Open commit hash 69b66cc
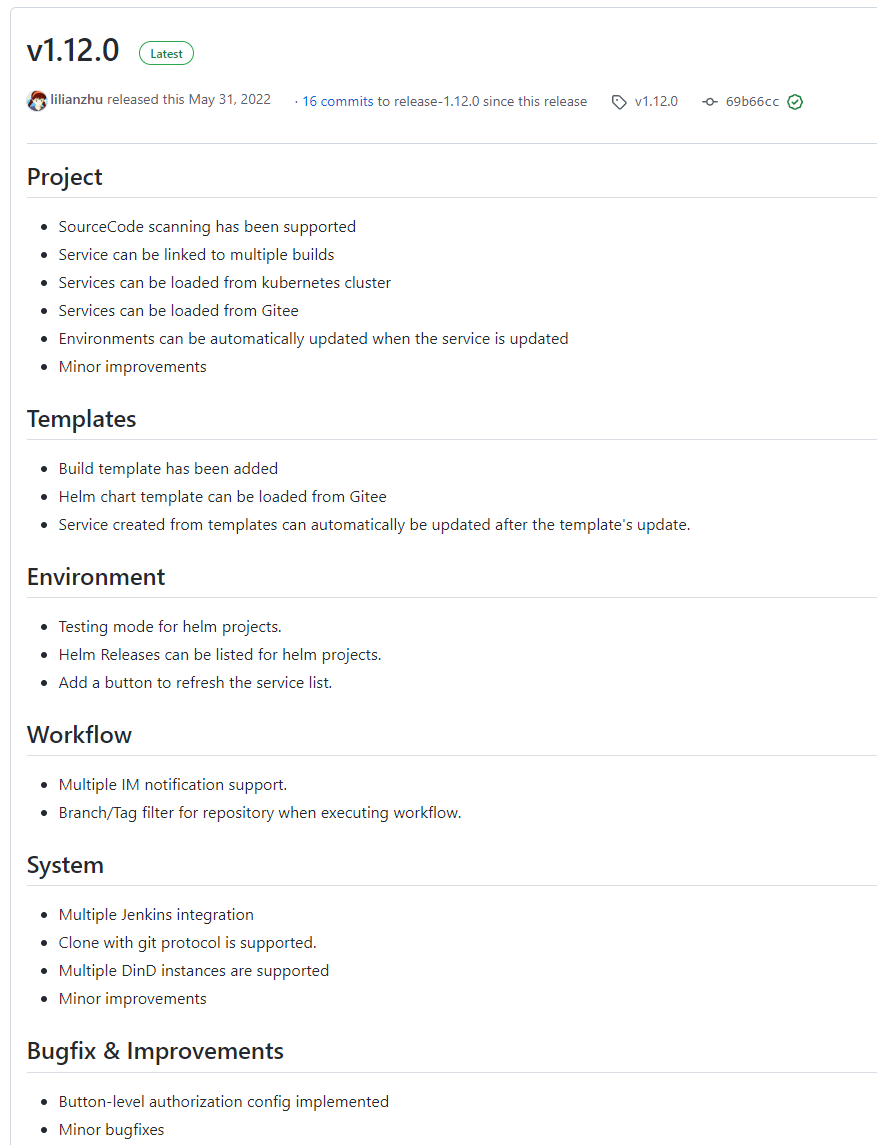This screenshot has width=877, height=1145. tap(752, 102)
